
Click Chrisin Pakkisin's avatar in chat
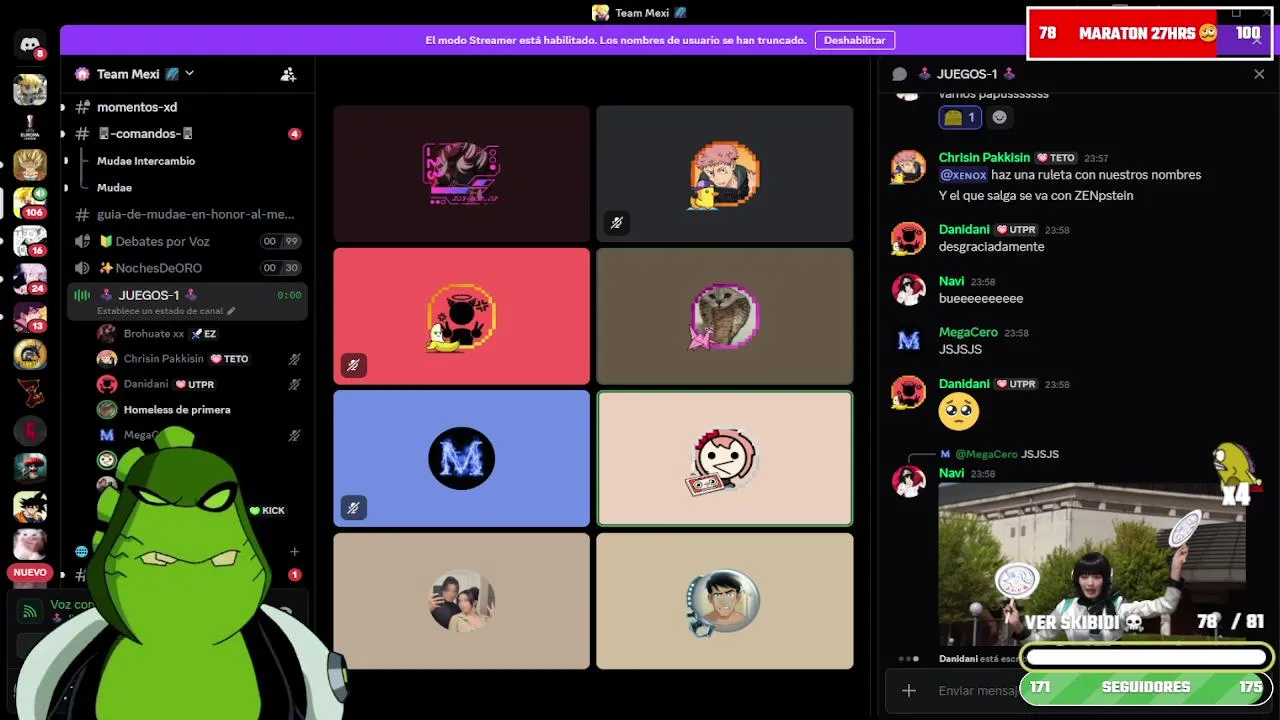908,166
